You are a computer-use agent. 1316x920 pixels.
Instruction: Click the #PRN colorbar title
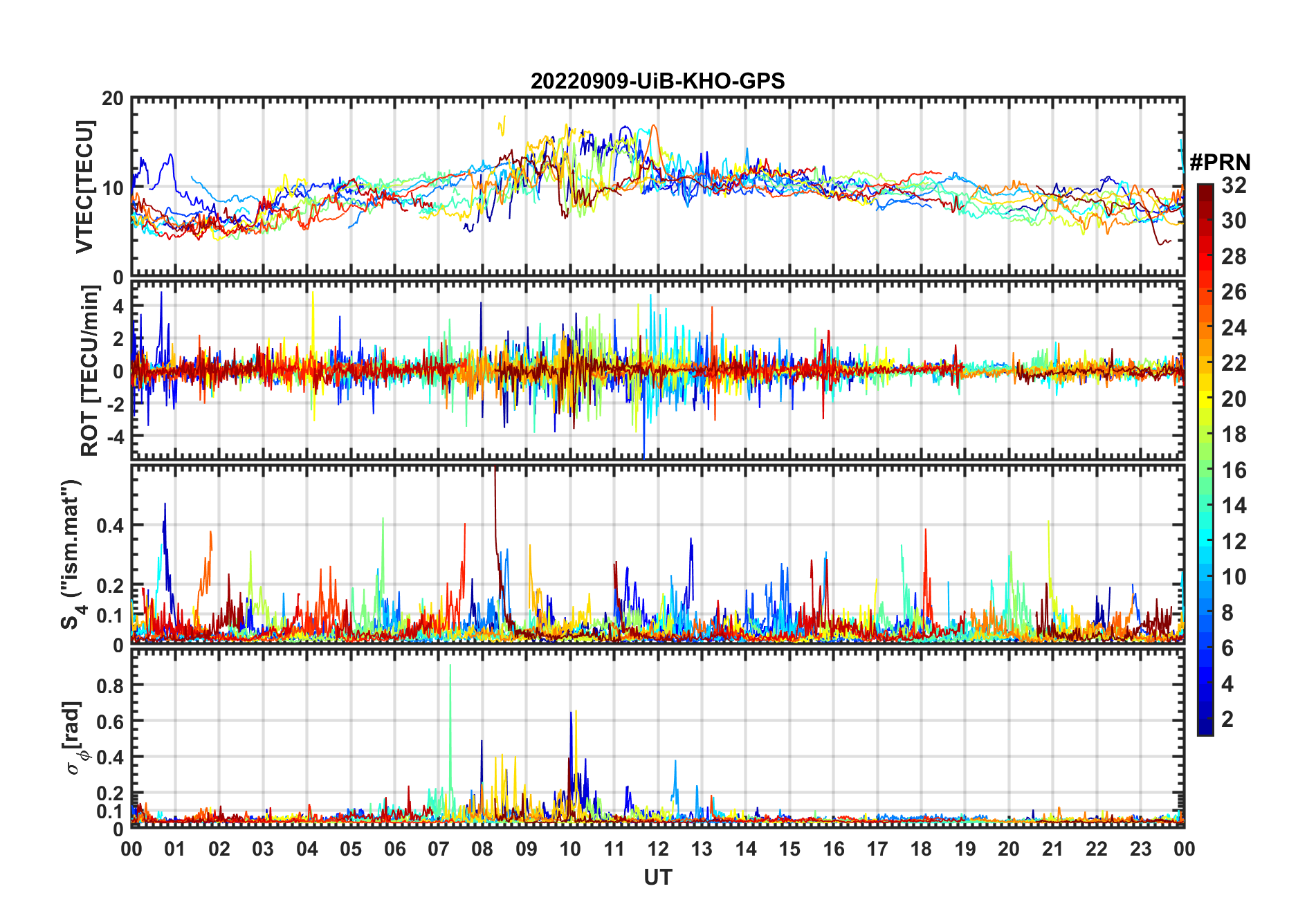(1220, 163)
